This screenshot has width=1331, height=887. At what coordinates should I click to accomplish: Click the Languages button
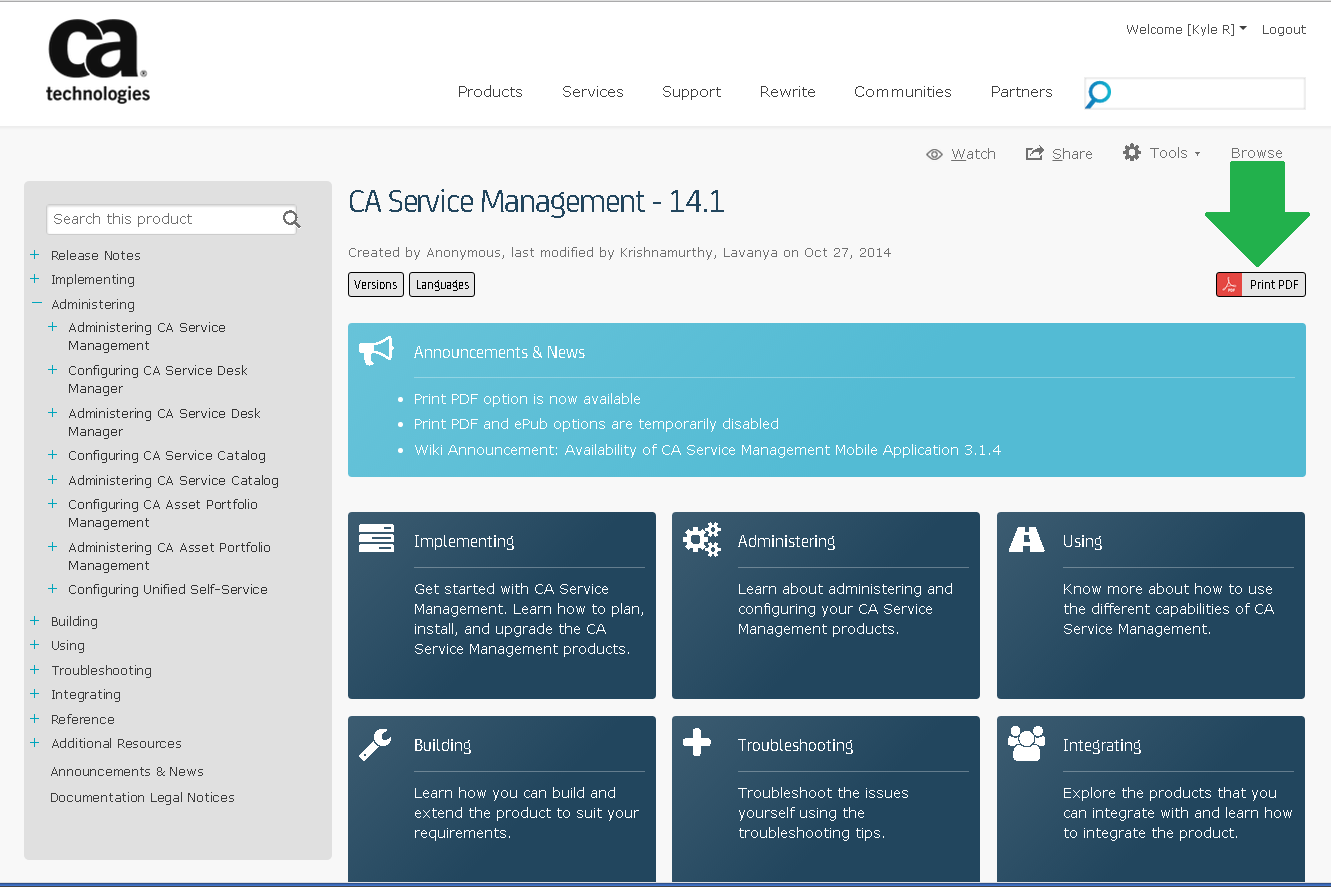pyautogui.click(x=442, y=284)
